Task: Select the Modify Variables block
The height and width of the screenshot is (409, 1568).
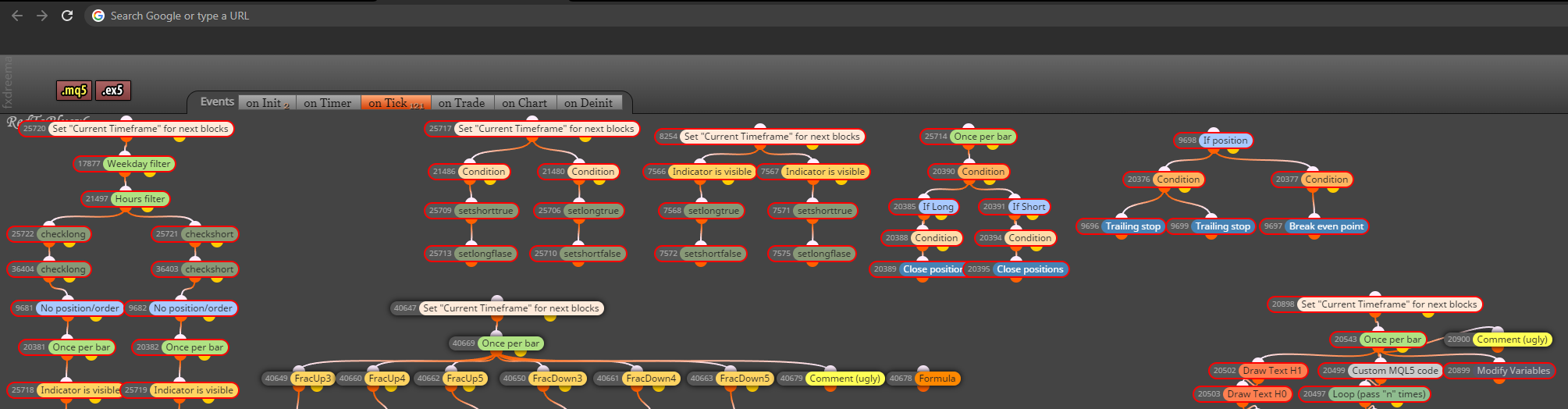Action: pos(1499,371)
